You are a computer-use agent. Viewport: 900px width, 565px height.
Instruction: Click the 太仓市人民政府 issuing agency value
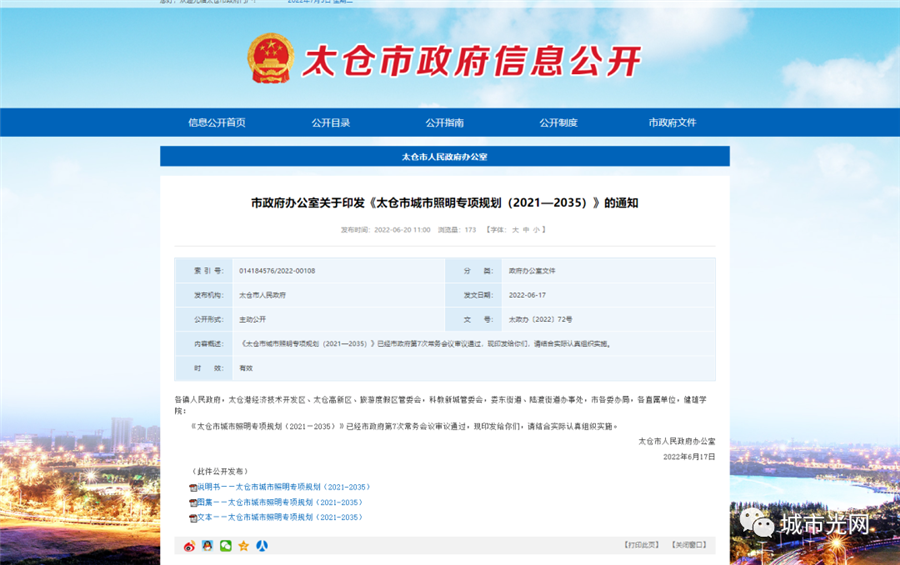pos(262,295)
